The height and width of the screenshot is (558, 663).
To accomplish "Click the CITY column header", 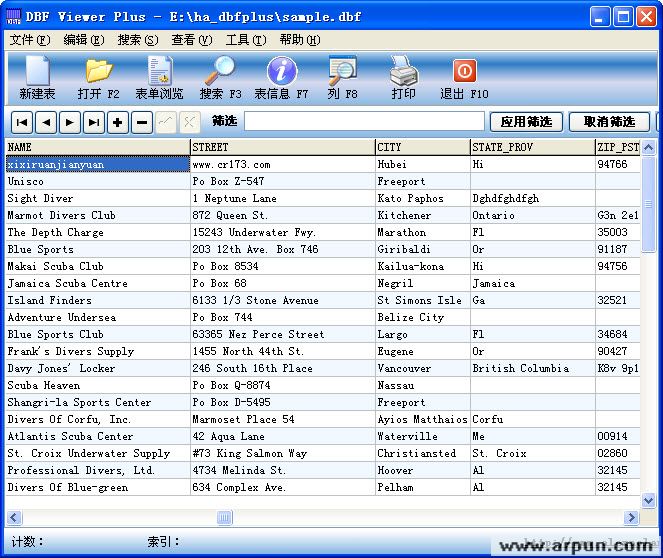I will tap(422, 147).
